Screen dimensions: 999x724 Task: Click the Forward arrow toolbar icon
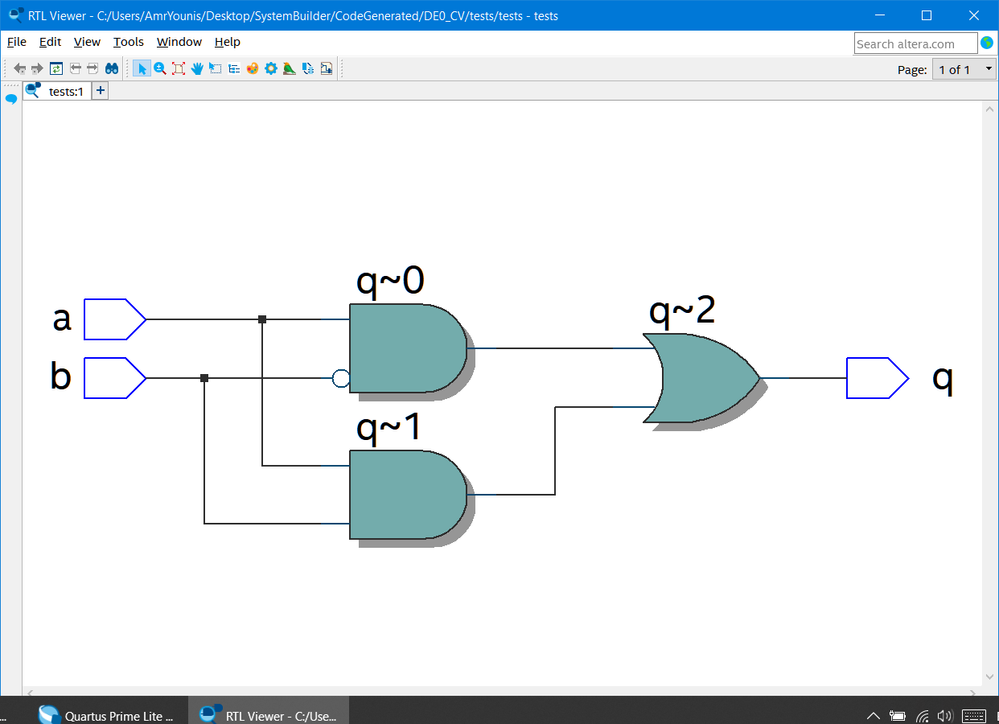pyautogui.click(x=37, y=69)
